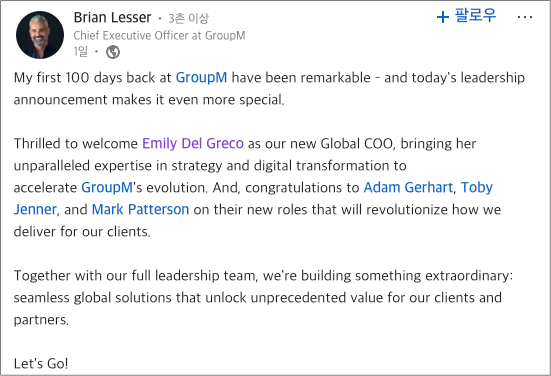
Task: Follow Brian Lesser with the 팔로우 button
Action: click(466, 16)
